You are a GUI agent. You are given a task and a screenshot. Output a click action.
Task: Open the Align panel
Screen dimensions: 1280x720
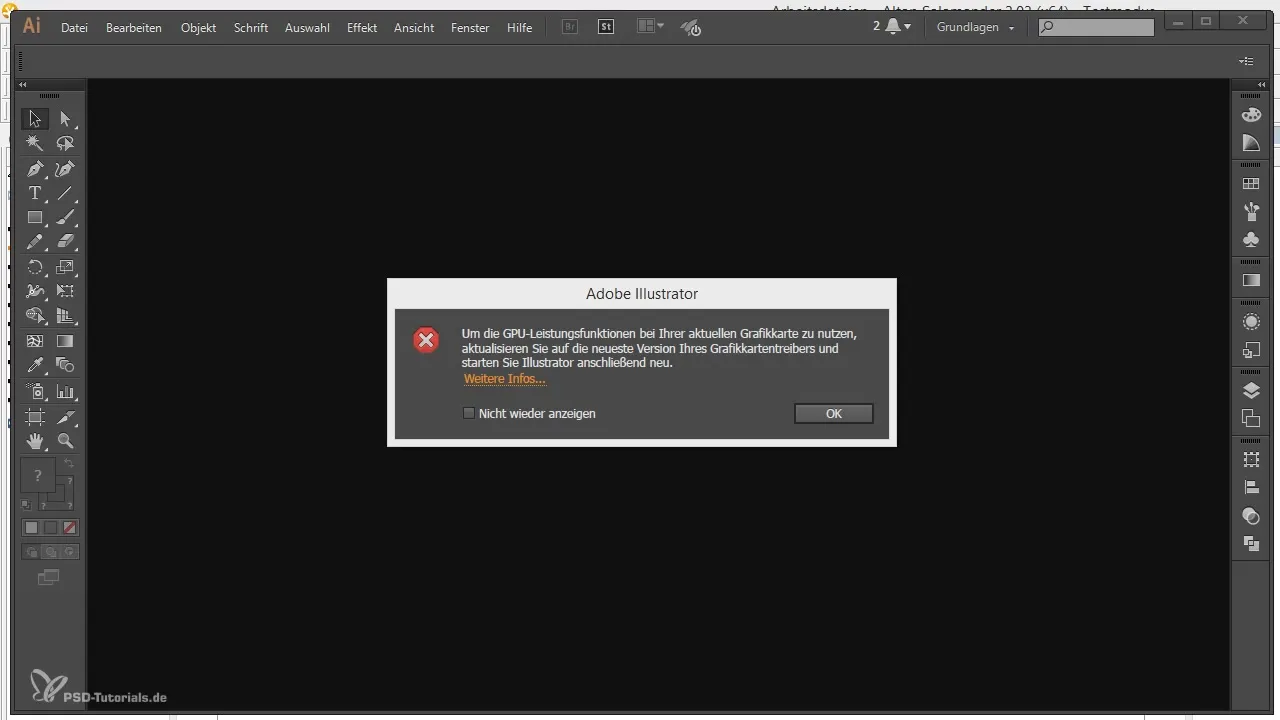[1251, 487]
